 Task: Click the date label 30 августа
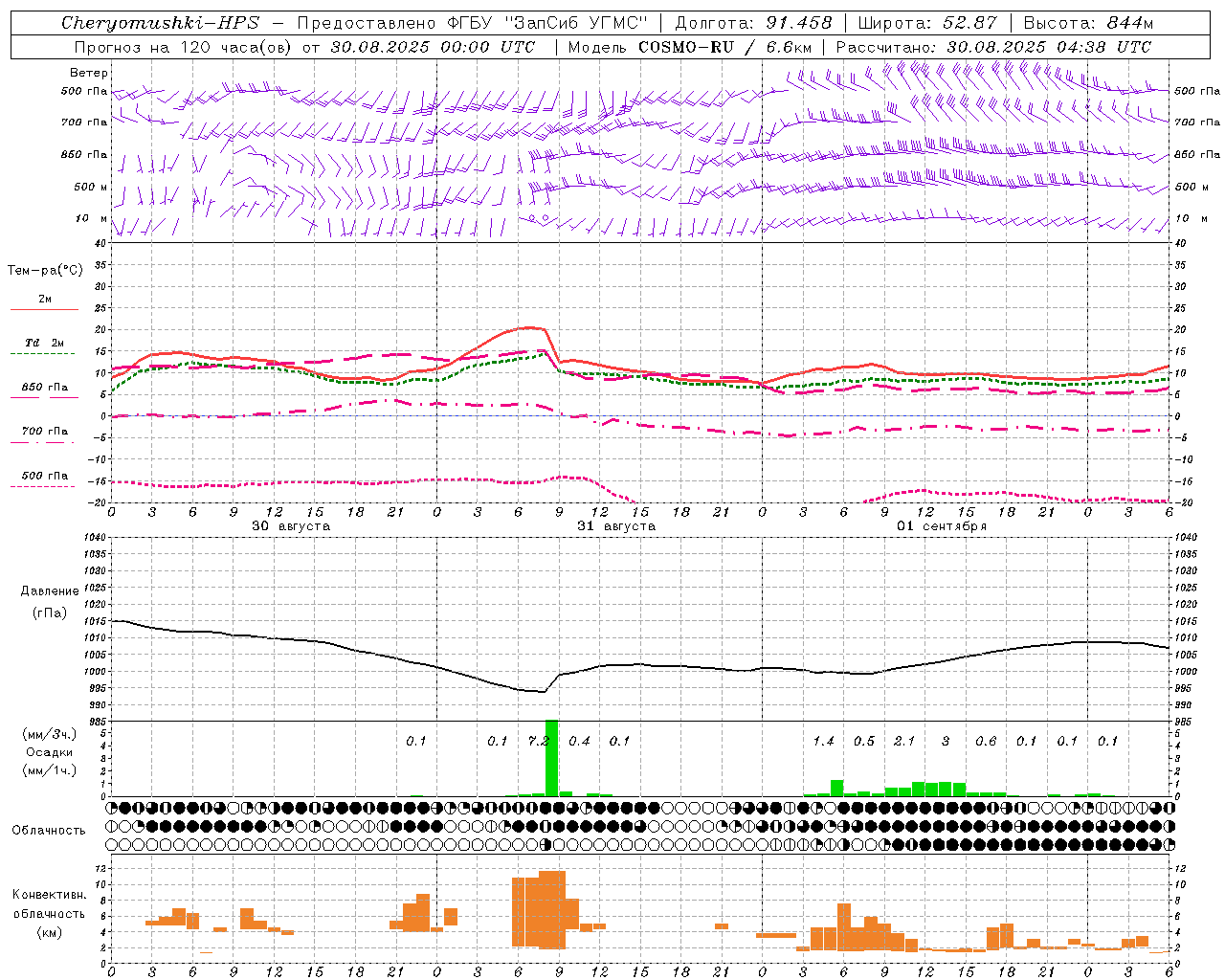(291, 526)
